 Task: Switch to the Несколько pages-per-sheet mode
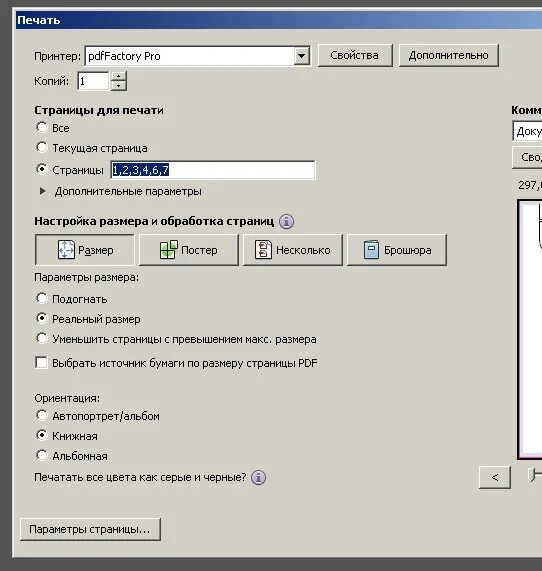tap(292, 250)
